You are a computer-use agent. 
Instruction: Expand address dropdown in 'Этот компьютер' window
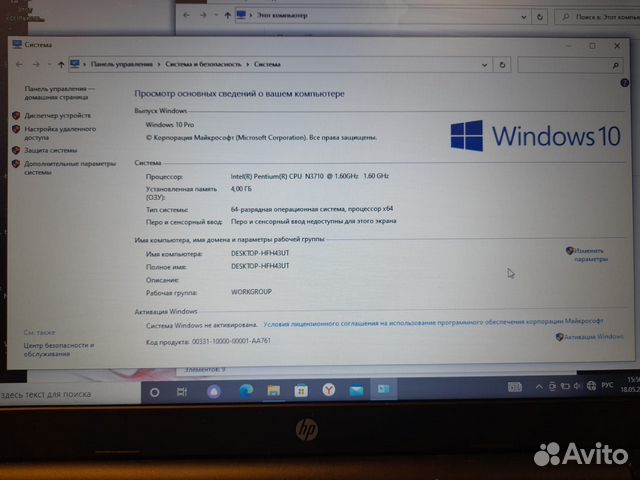coord(524,17)
